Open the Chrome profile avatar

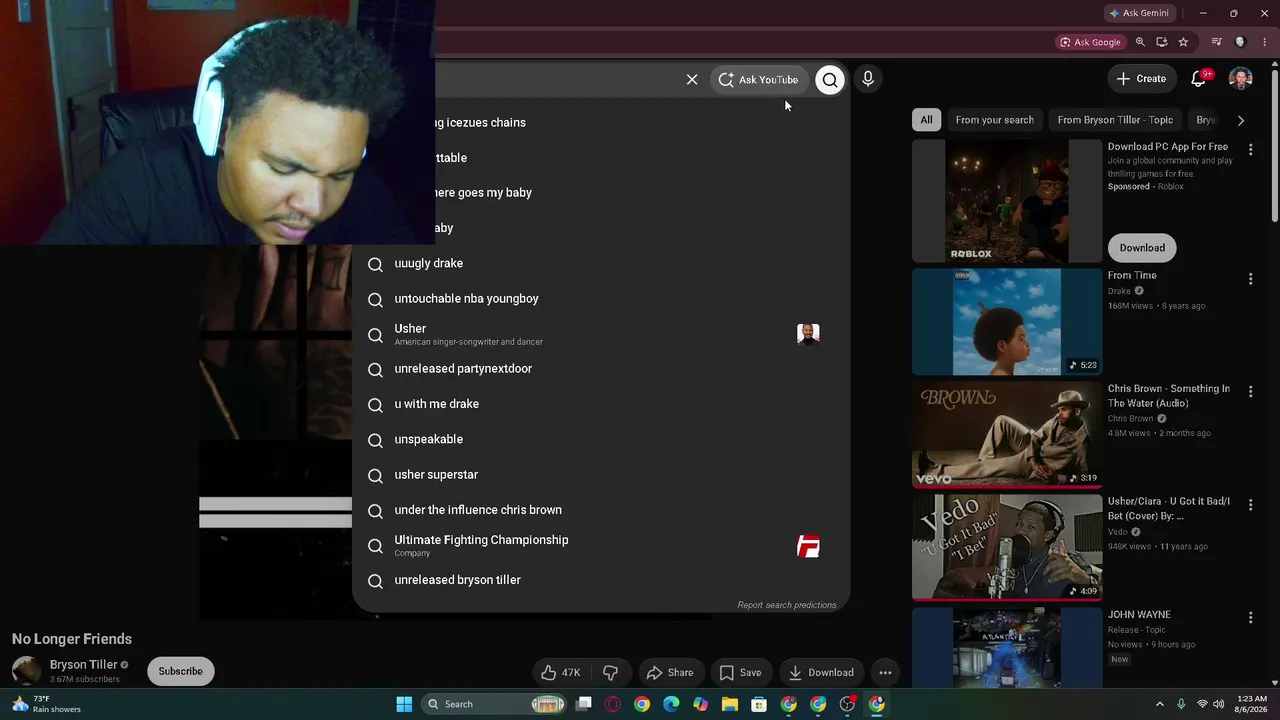click(x=1241, y=42)
